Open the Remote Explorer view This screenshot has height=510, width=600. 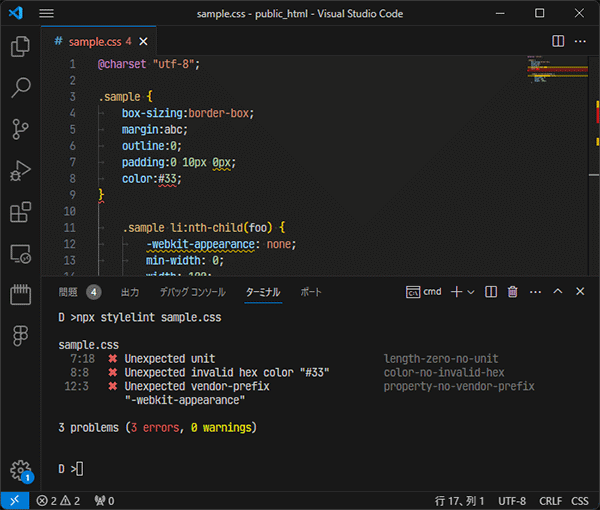20,254
